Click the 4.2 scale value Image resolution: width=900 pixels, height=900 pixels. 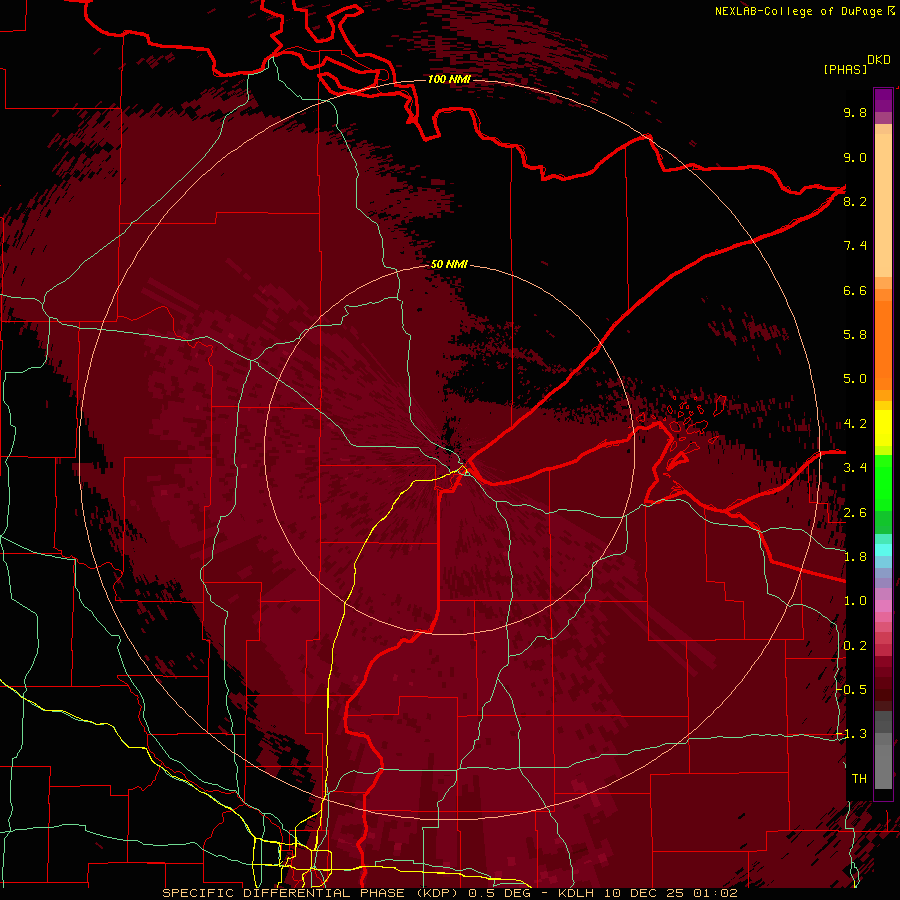point(855,424)
